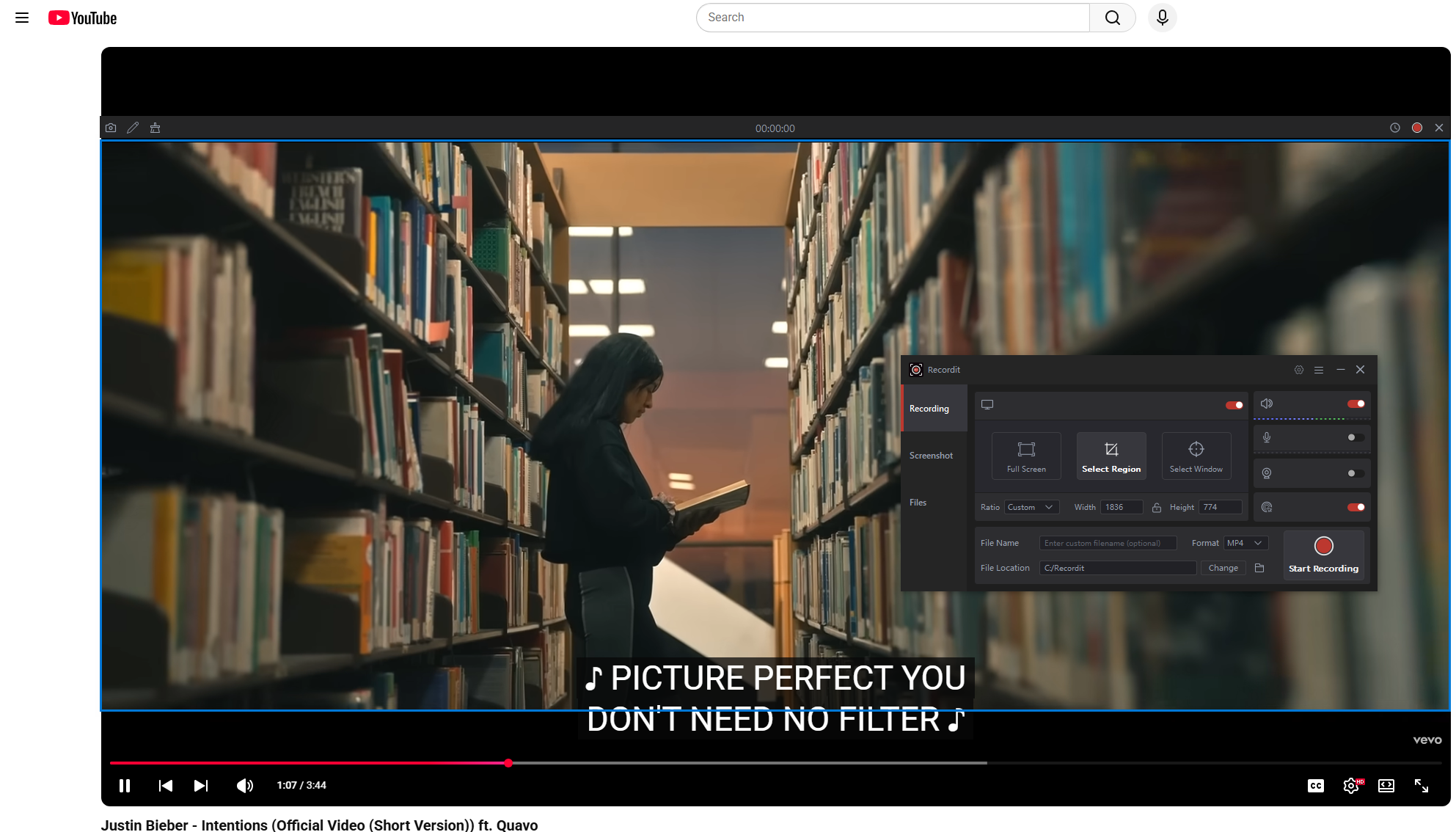Image resolution: width=1456 pixels, height=832 pixels.
Task: Disable the system sound toggle
Action: point(1356,404)
